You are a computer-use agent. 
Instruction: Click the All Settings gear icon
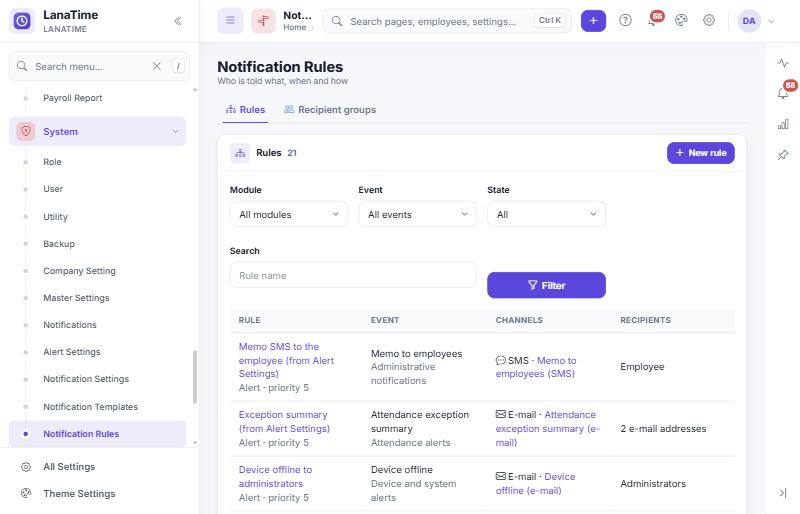(26, 467)
